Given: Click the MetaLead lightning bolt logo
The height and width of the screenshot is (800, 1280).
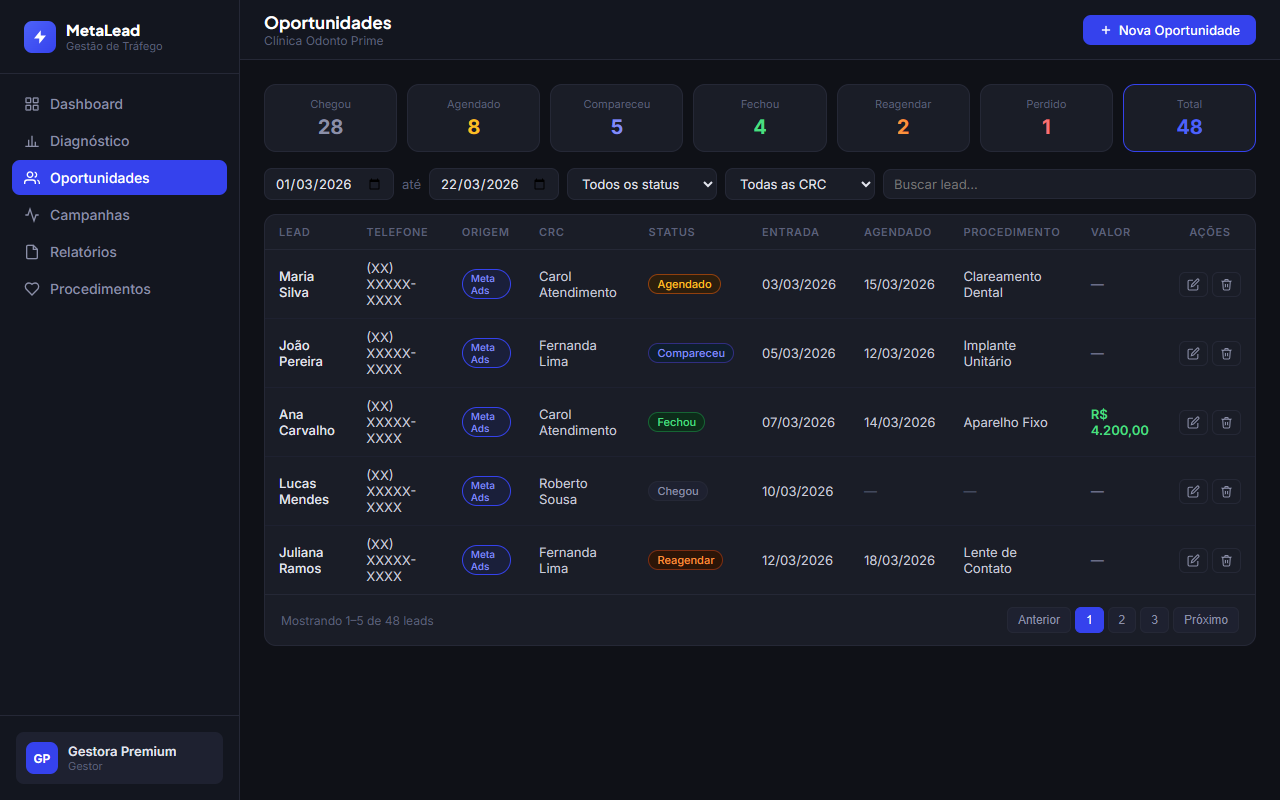Looking at the screenshot, I should (40, 37).
